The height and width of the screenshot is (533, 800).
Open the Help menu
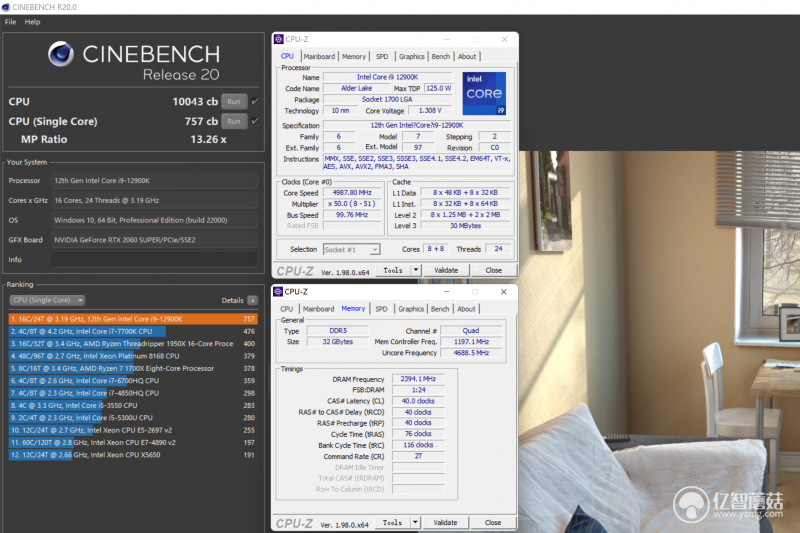click(32, 22)
